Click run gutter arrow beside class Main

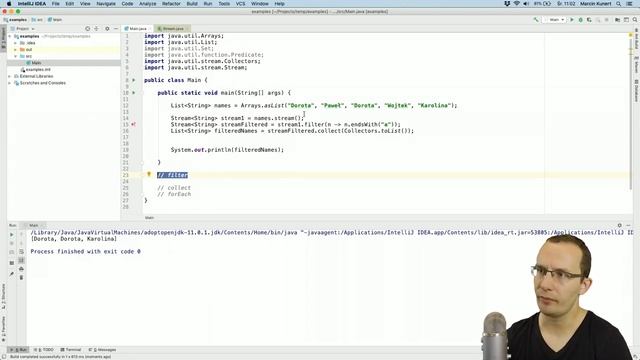click(x=133, y=80)
